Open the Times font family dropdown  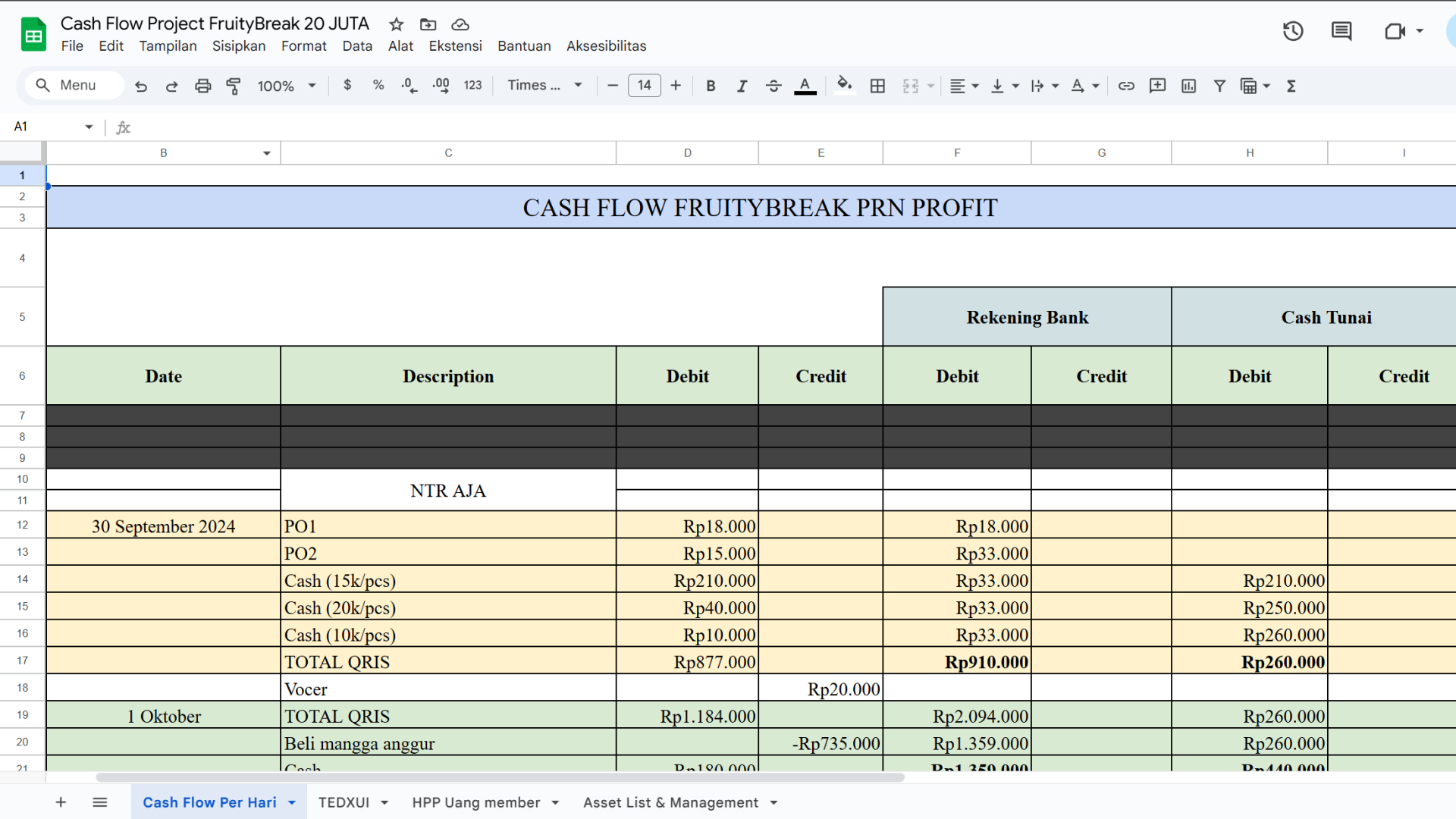click(544, 86)
